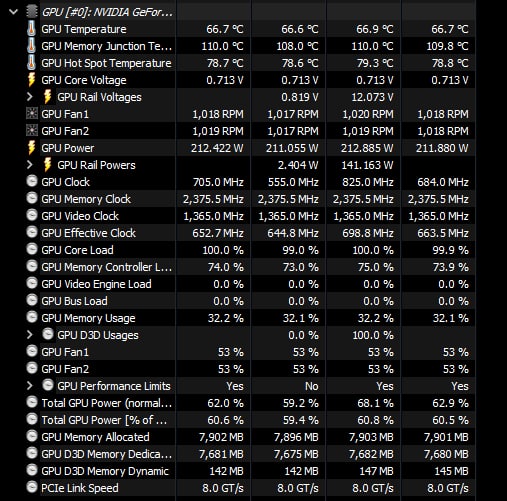Select the GPU Temperature sensor row label
The image size is (507, 501).
(x=84, y=29)
